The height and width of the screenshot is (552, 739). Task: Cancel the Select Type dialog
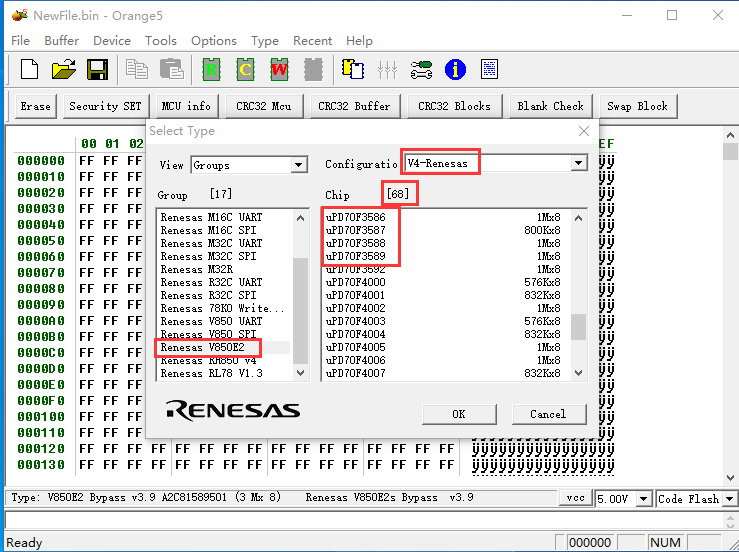(549, 414)
